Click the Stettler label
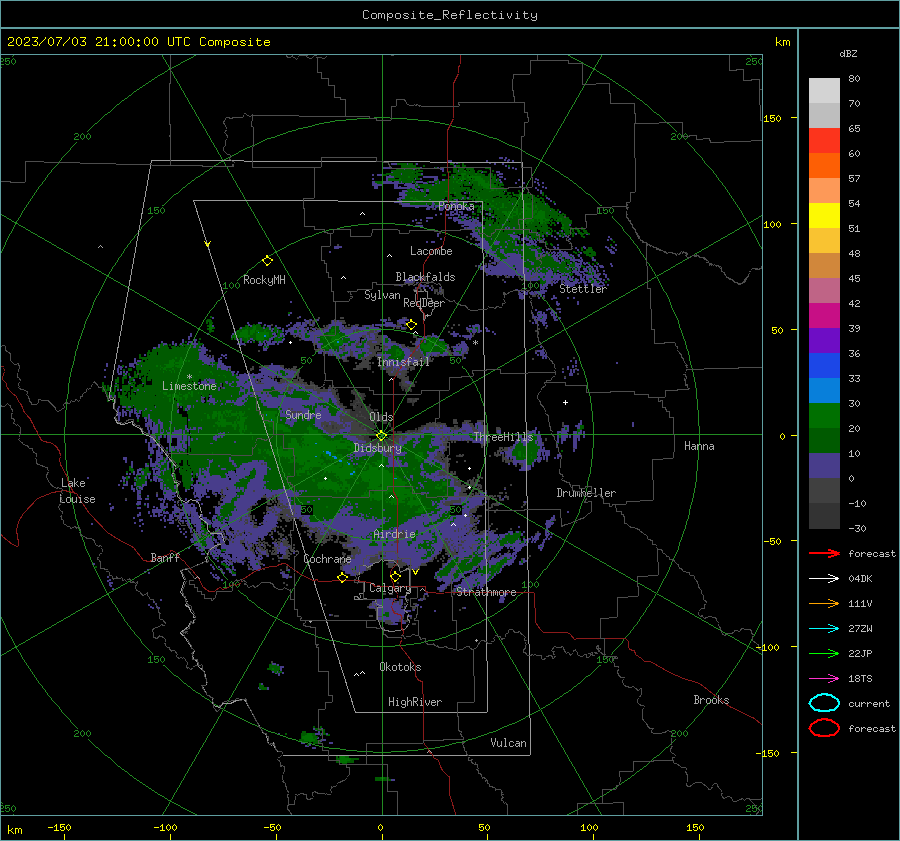This screenshot has width=900, height=841. 583,289
